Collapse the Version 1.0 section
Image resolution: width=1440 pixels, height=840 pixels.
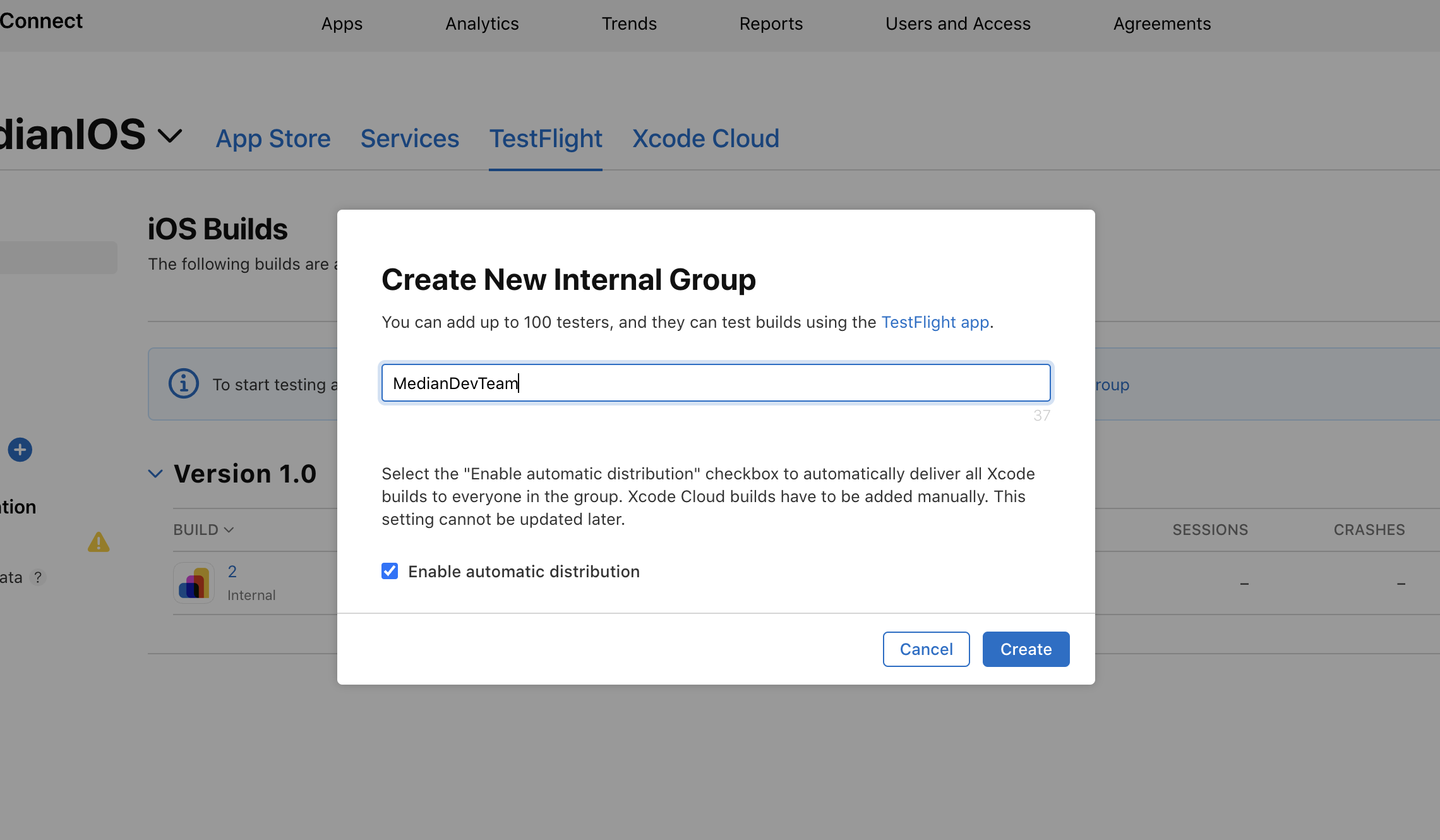(x=155, y=474)
